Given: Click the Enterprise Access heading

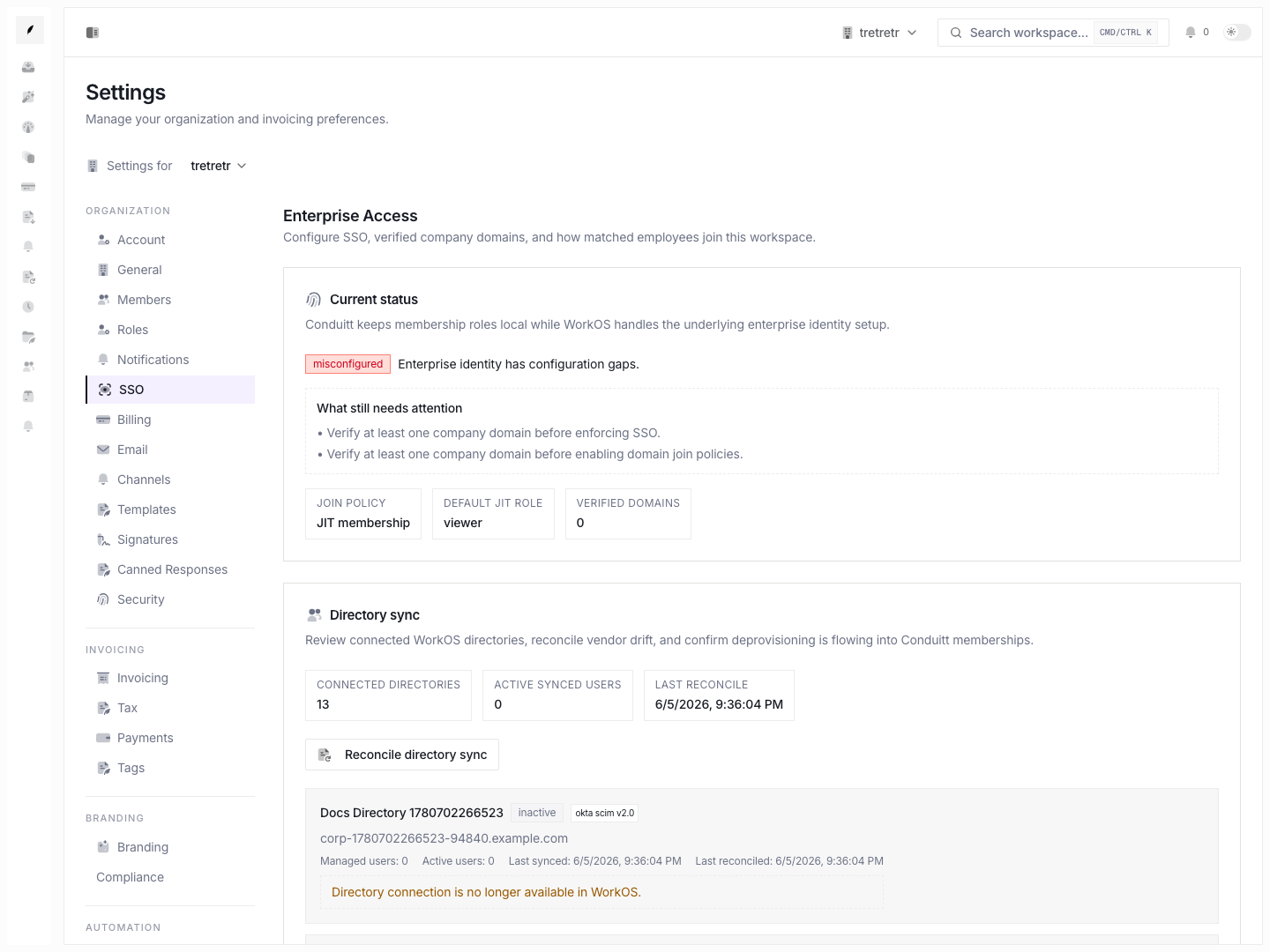Looking at the screenshot, I should (x=350, y=216).
